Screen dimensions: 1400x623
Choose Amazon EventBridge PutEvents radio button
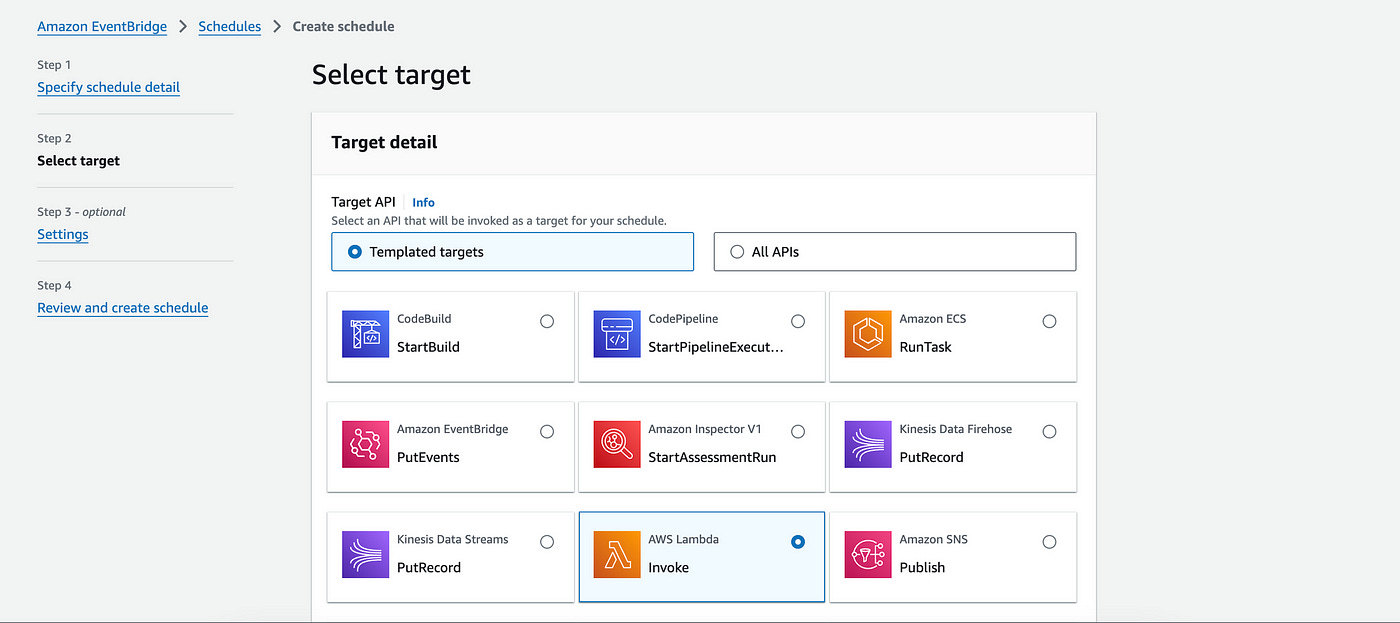[547, 431]
